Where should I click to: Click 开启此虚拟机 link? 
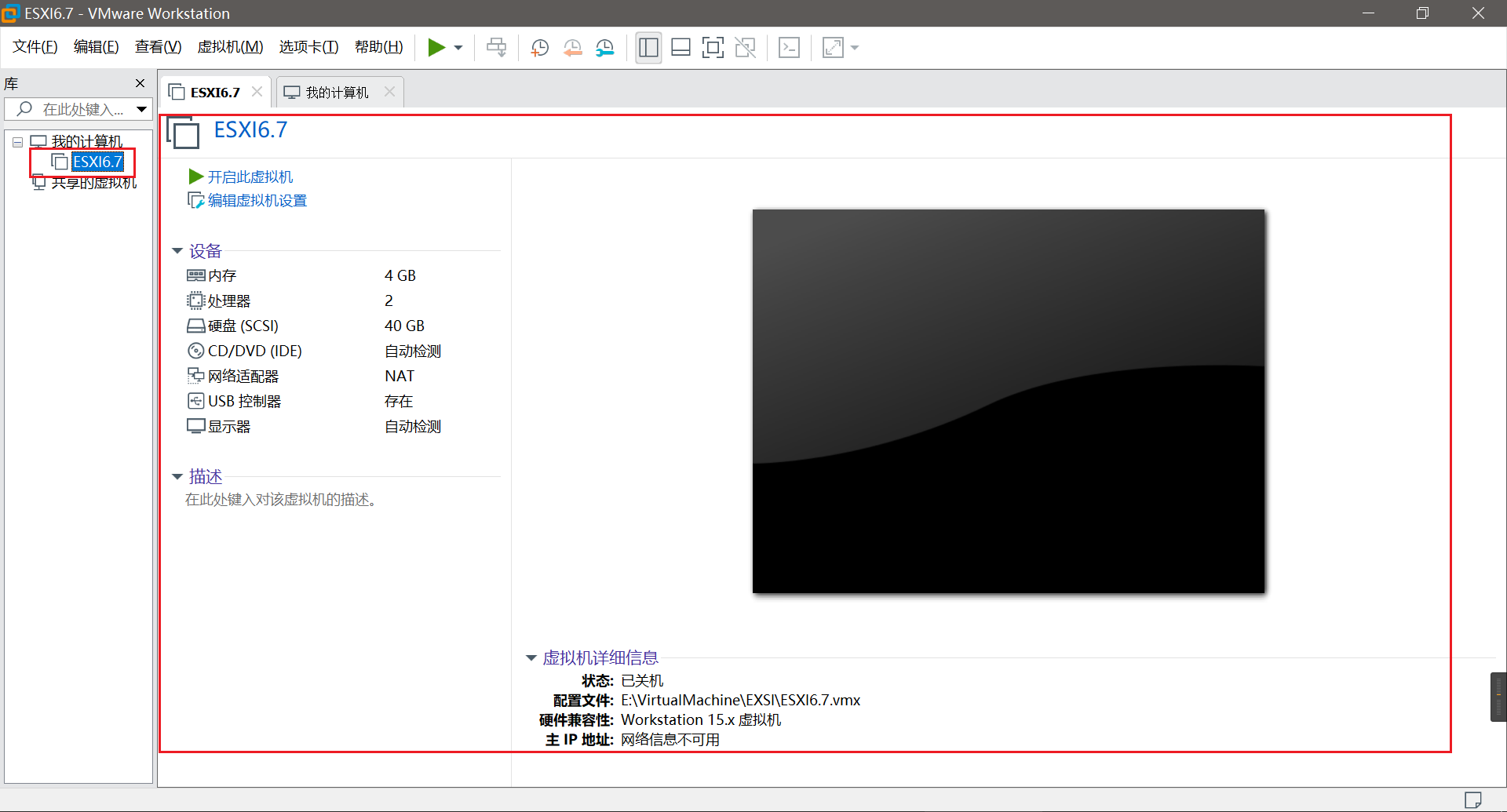[x=250, y=177]
